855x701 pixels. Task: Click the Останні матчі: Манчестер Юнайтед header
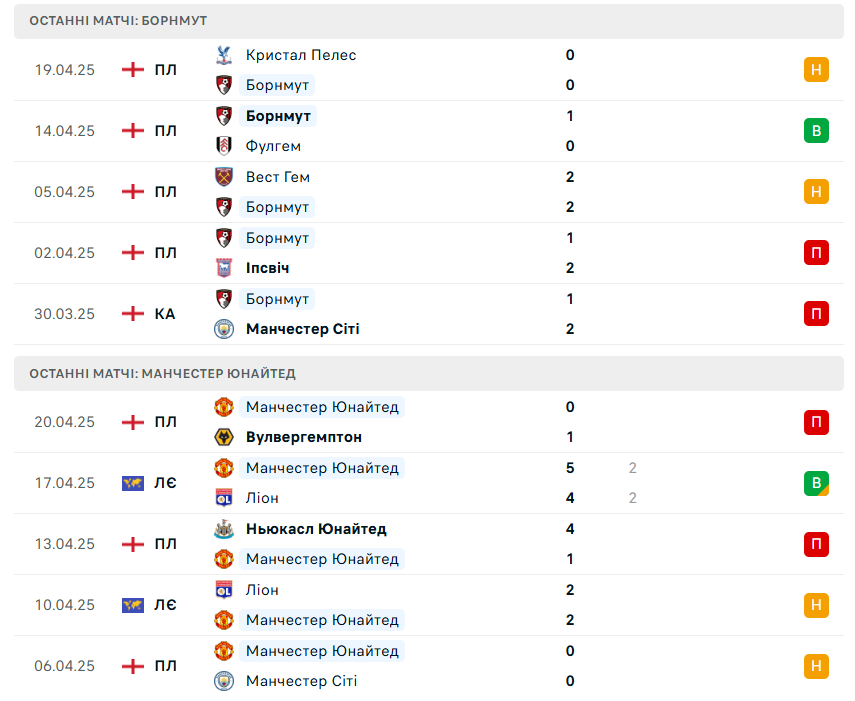pyautogui.click(x=429, y=374)
